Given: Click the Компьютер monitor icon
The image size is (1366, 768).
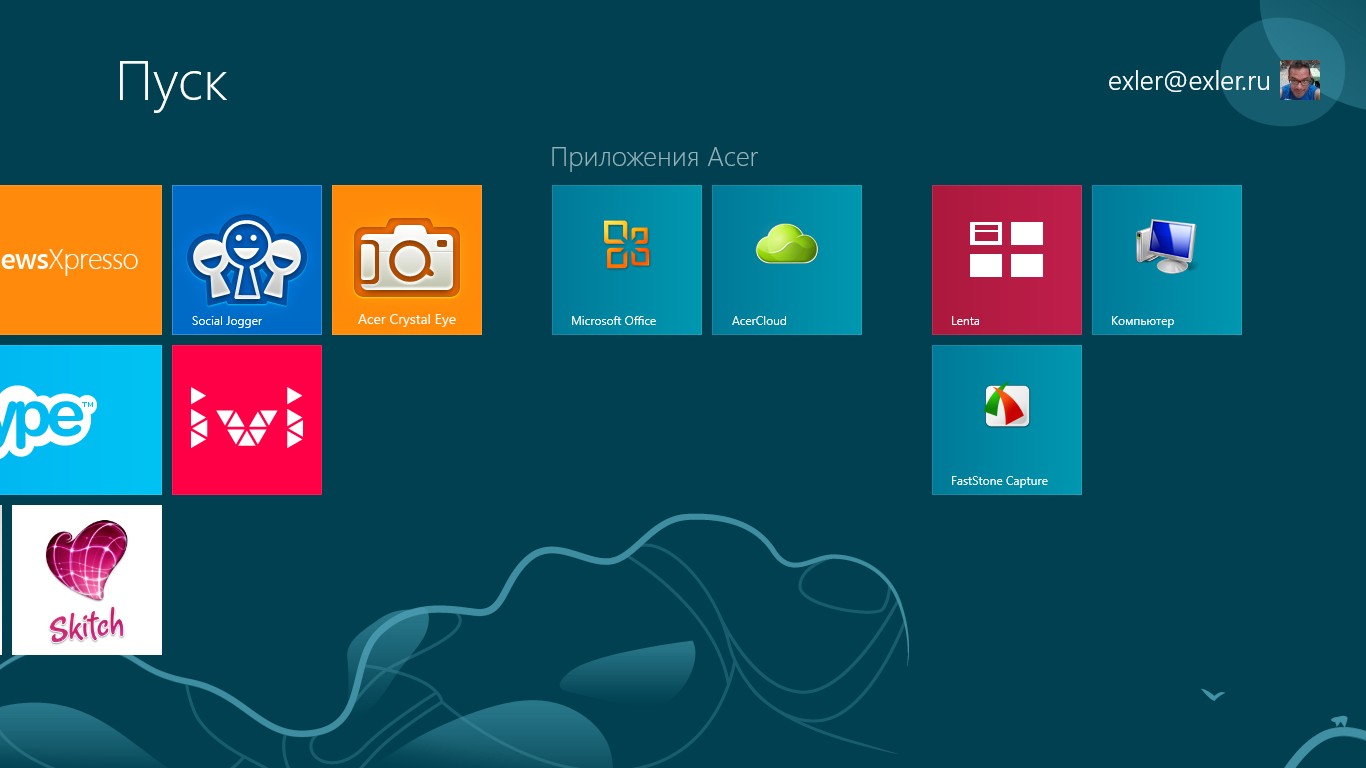Looking at the screenshot, I should [1166, 247].
